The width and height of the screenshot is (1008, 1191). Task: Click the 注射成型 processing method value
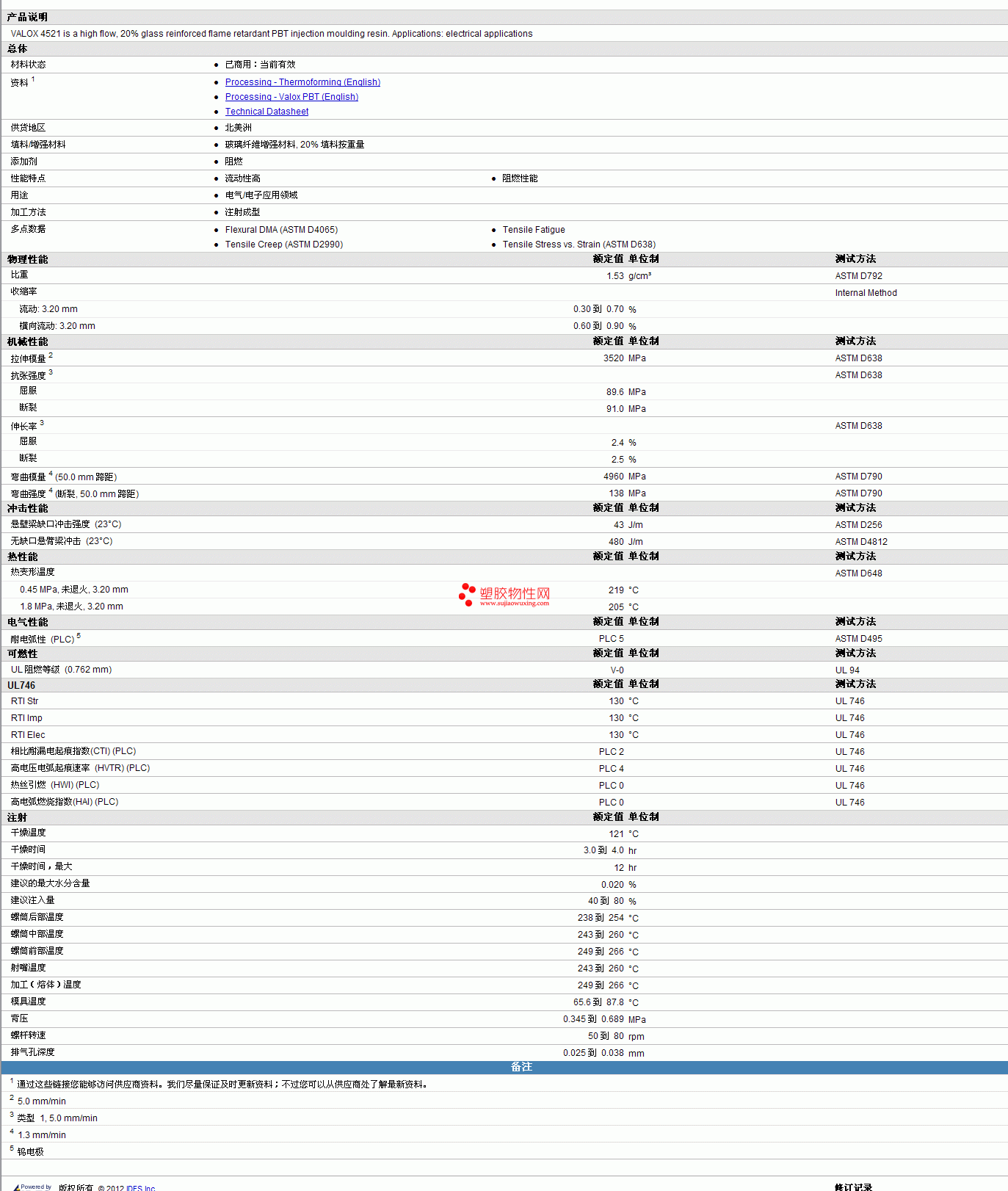coord(242,212)
